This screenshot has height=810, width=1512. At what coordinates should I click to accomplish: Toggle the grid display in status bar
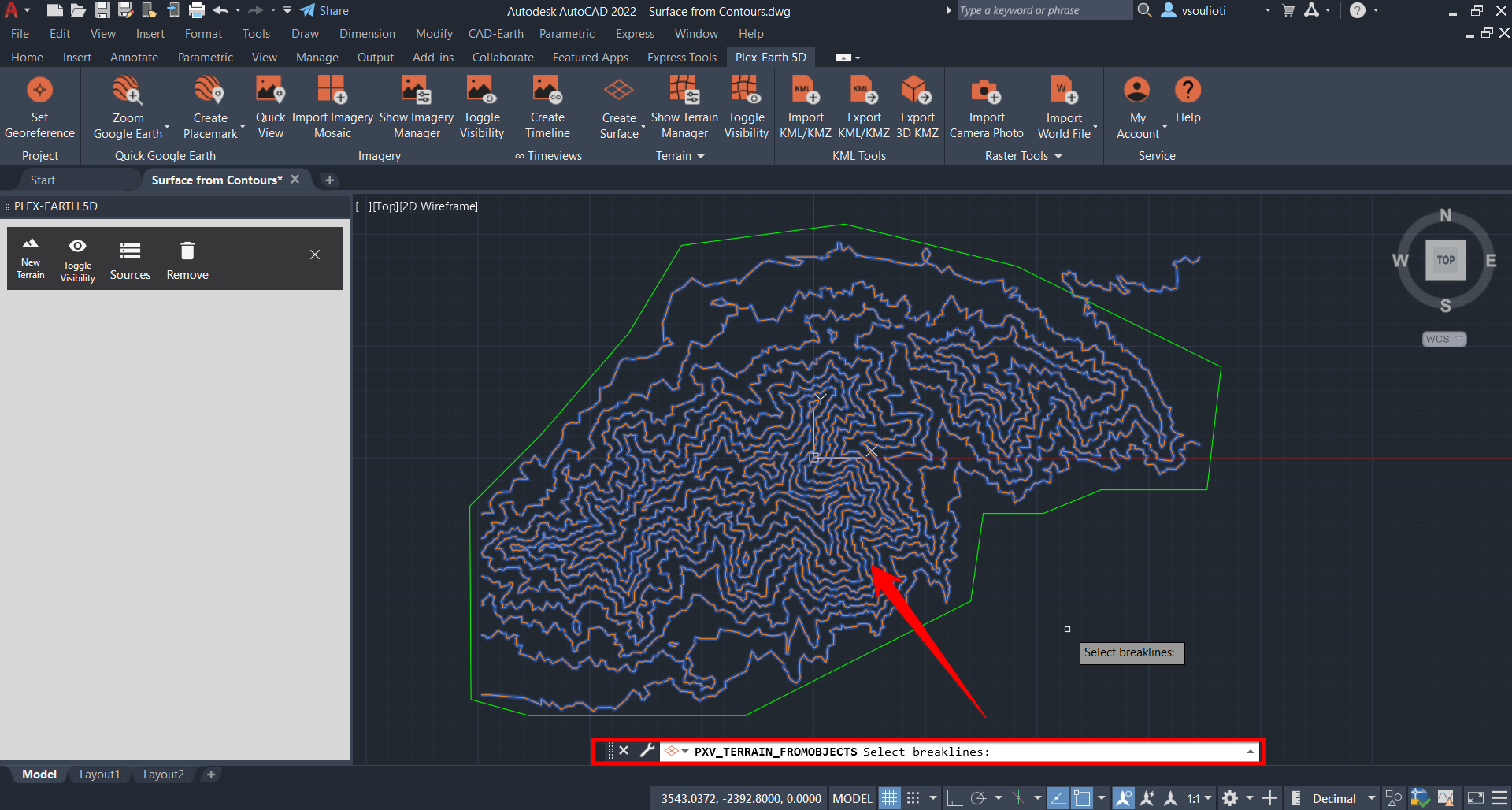pyautogui.click(x=889, y=798)
